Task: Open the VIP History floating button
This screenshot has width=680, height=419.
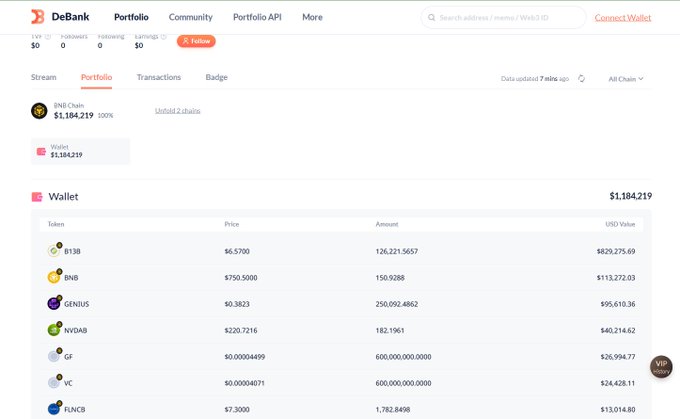Action: [661, 367]
